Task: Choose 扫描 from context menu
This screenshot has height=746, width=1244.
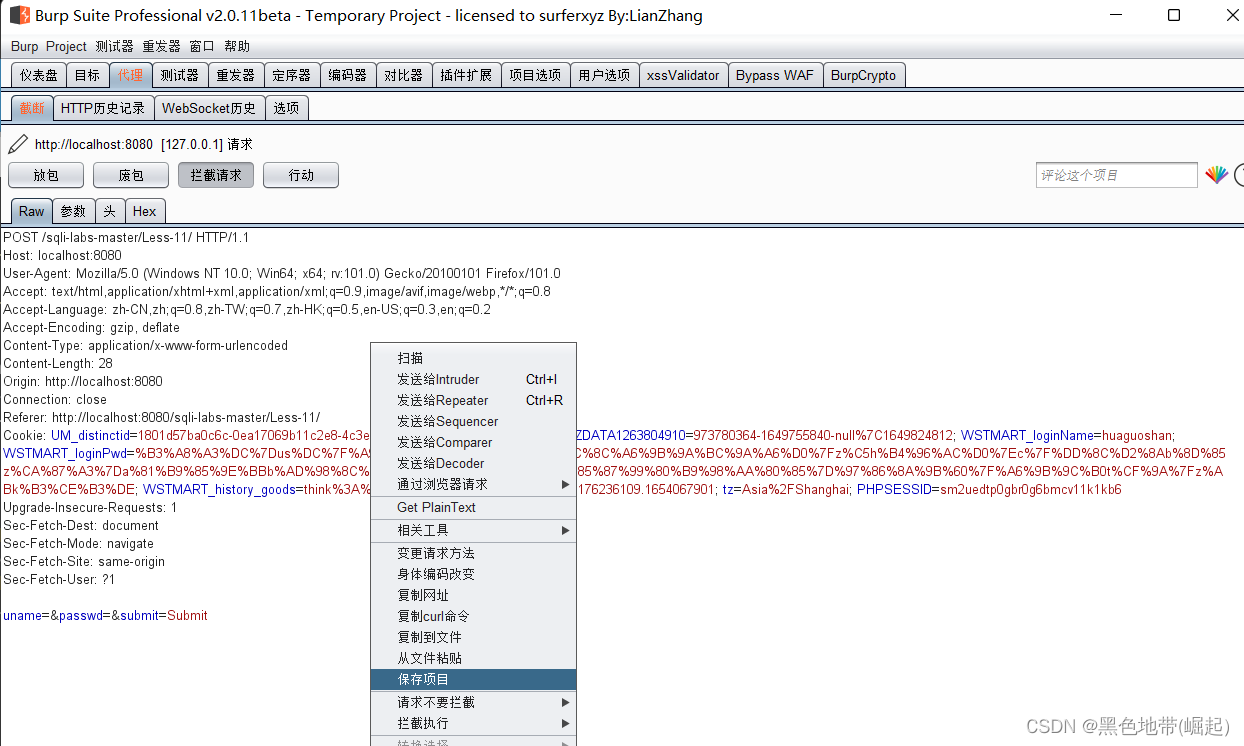Action: pos(473,358)
